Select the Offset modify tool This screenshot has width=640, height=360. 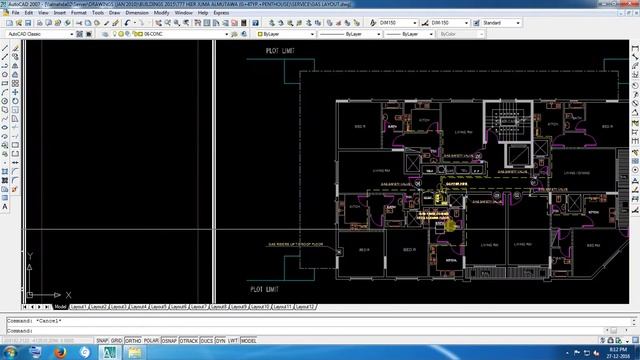[x=15, y=75]
